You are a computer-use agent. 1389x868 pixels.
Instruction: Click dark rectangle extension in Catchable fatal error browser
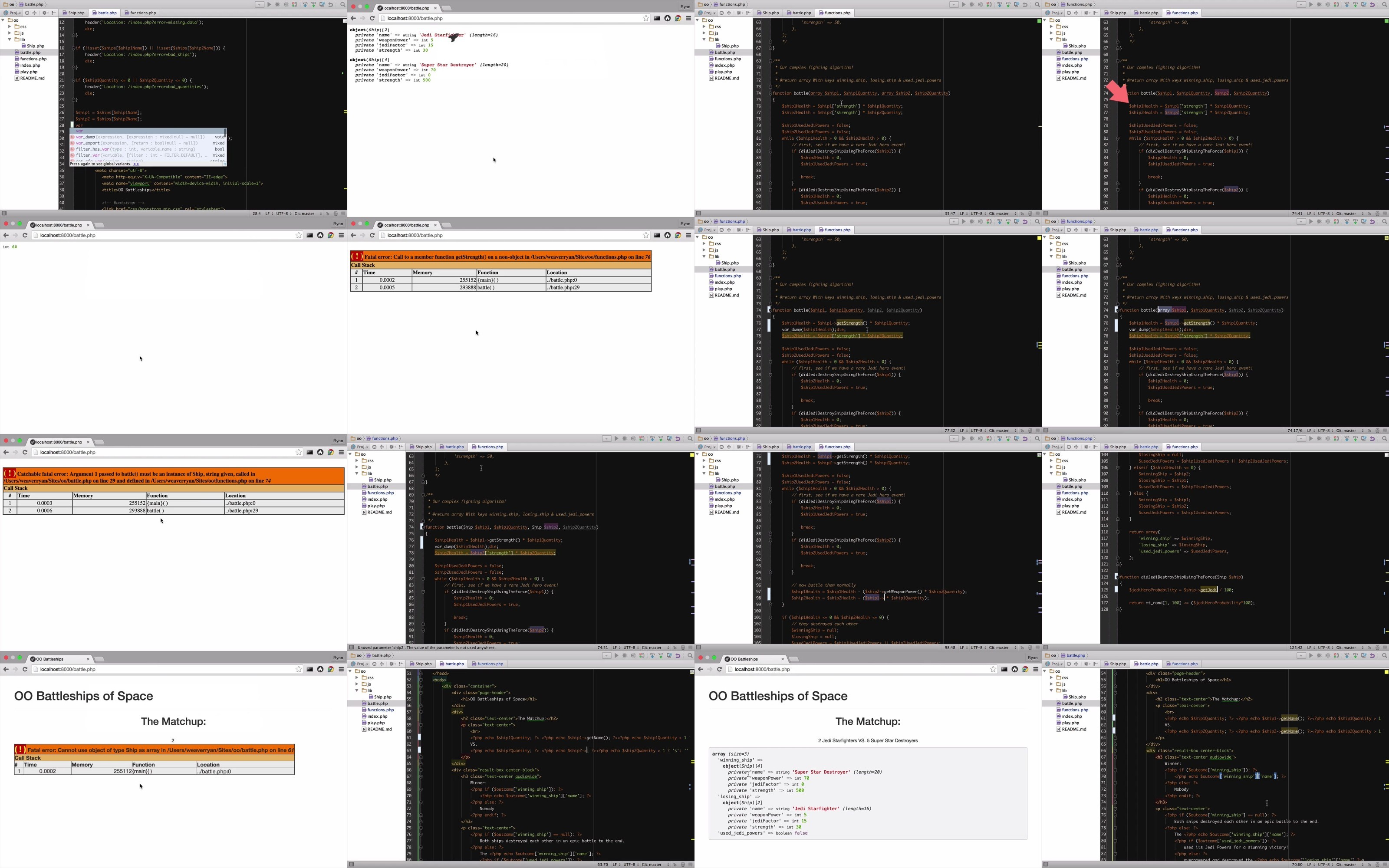pyautogui.click(x=310, y=452)
